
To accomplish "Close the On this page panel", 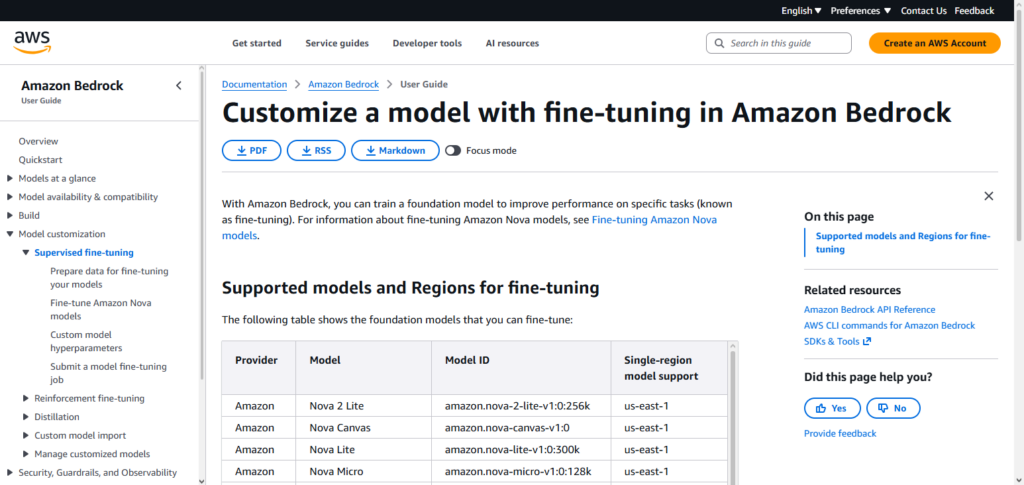I will tap(989, 196).
